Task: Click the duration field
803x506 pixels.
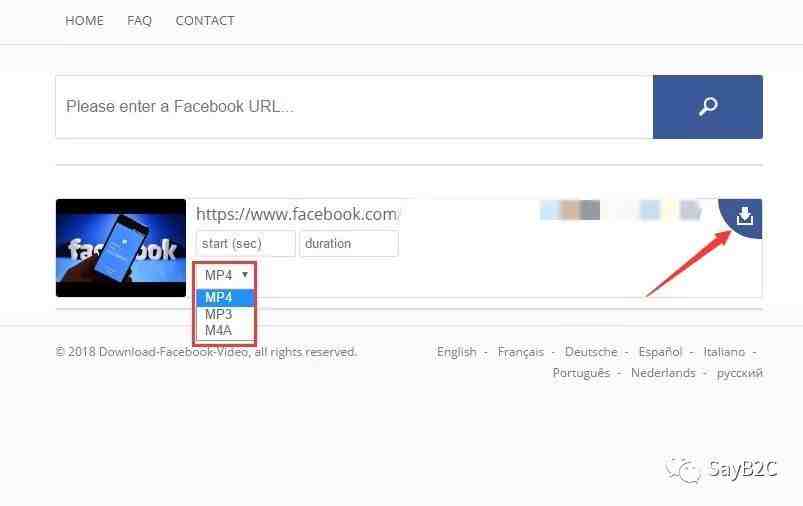Action: pos(349,243)
